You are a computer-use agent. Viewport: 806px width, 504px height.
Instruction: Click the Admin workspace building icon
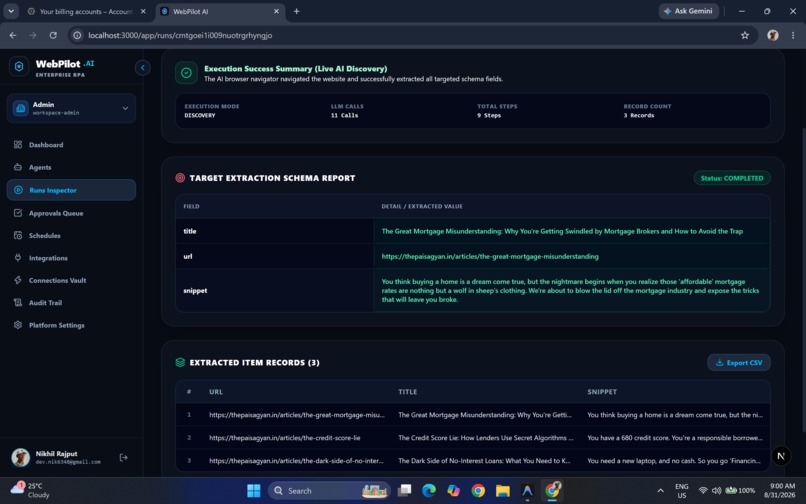pyautogui.click(x=21, y=108)
